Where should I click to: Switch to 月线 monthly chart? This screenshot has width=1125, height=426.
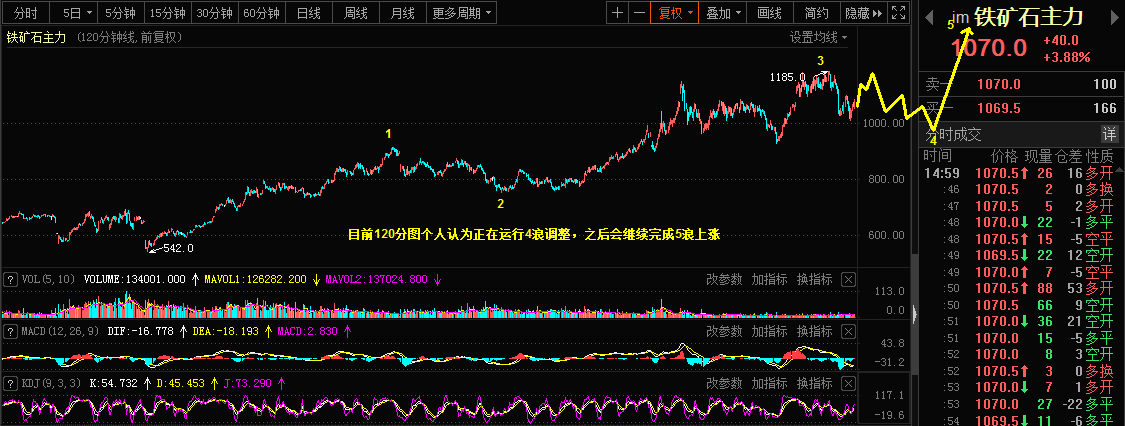coord(403,13)
